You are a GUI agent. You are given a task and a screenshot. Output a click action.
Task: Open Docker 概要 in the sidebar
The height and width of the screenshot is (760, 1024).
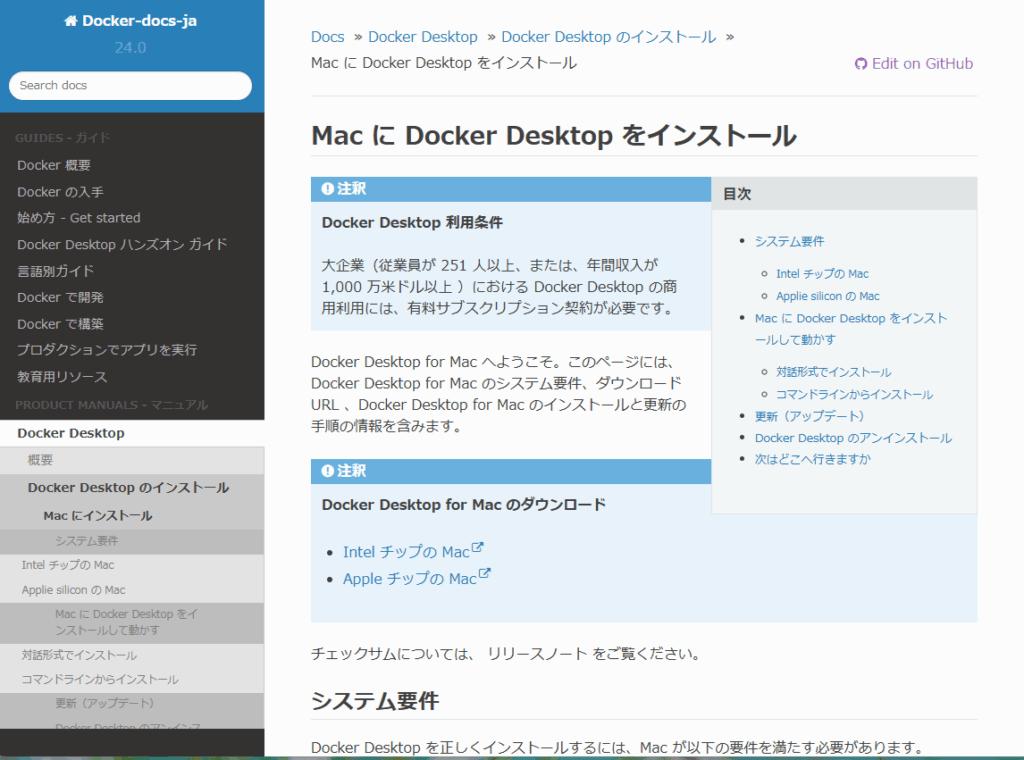click(x=54, y=165)
